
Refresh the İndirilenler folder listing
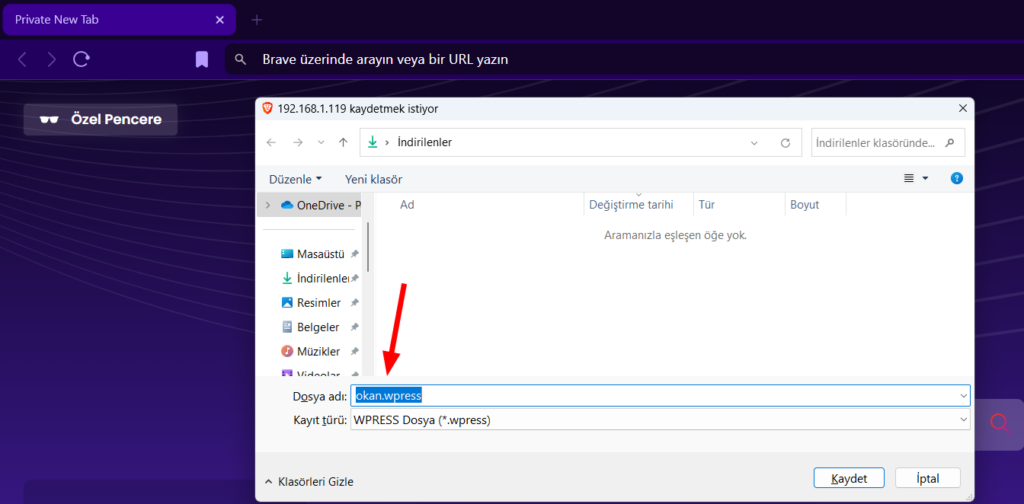(785, 143)
